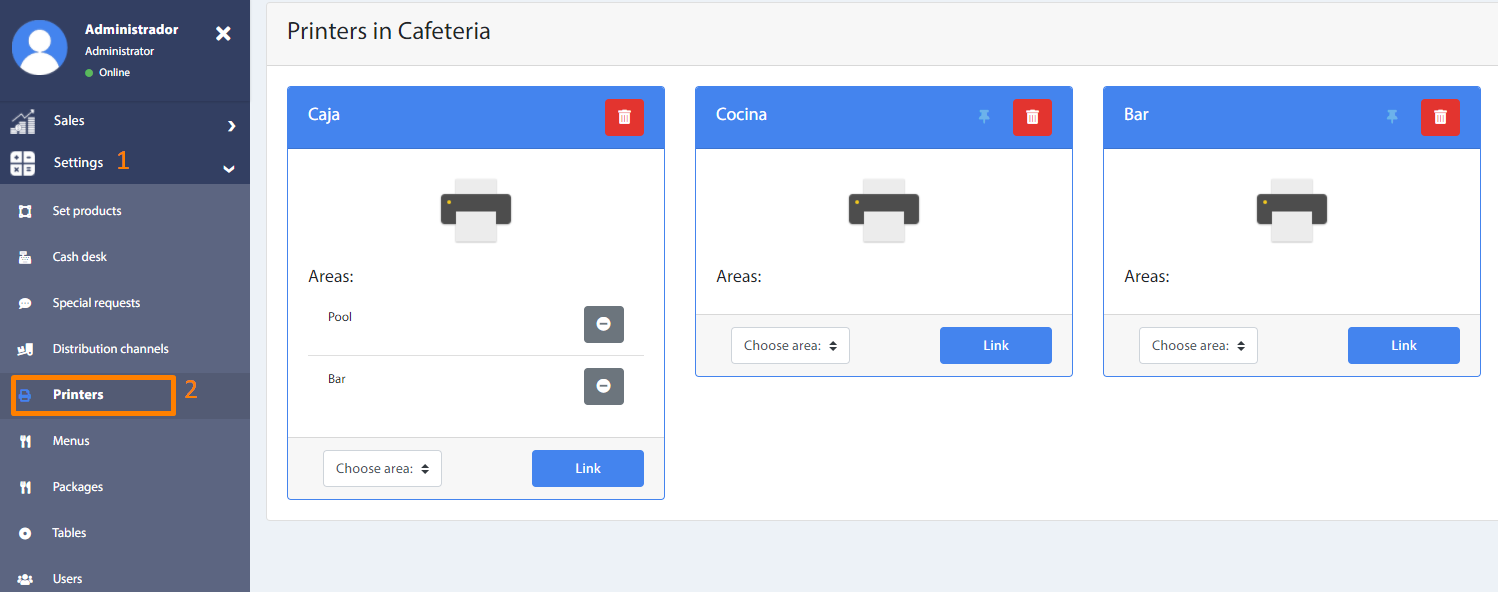
Task: Toggle the pin icon on Bar card
Action: tap(1392, 117)
